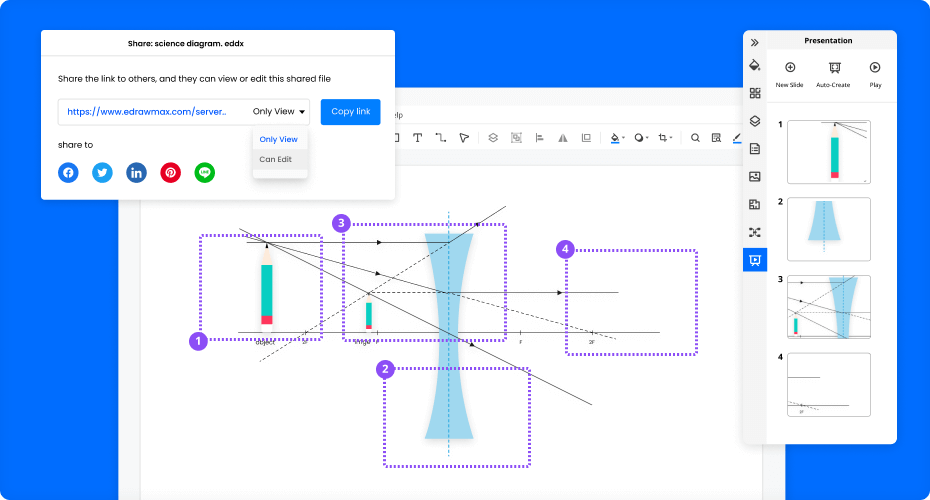Share to Pinterest

tap(170, 173)
